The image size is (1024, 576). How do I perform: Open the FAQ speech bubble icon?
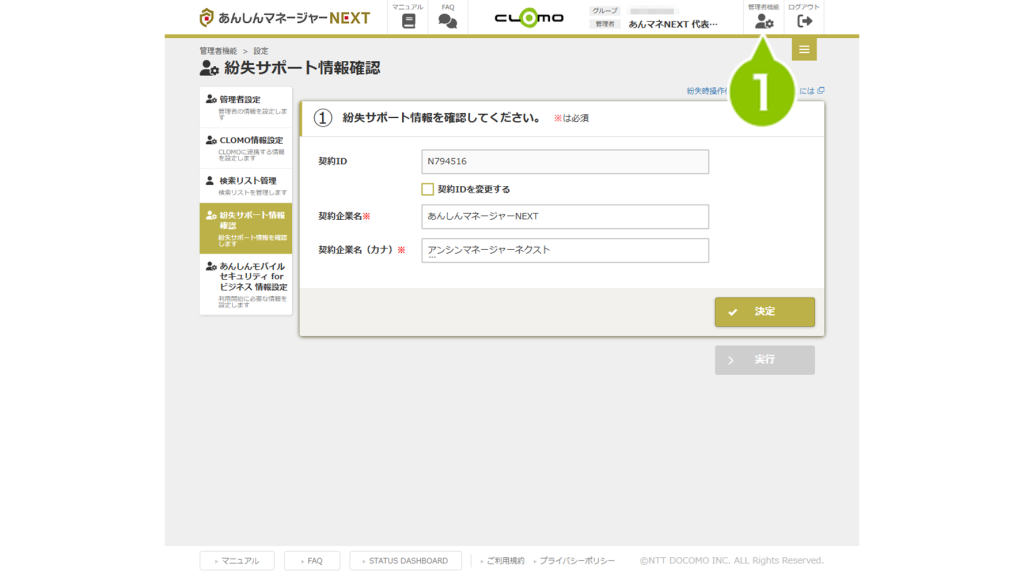pyautogui.click(x=448, y=20)
